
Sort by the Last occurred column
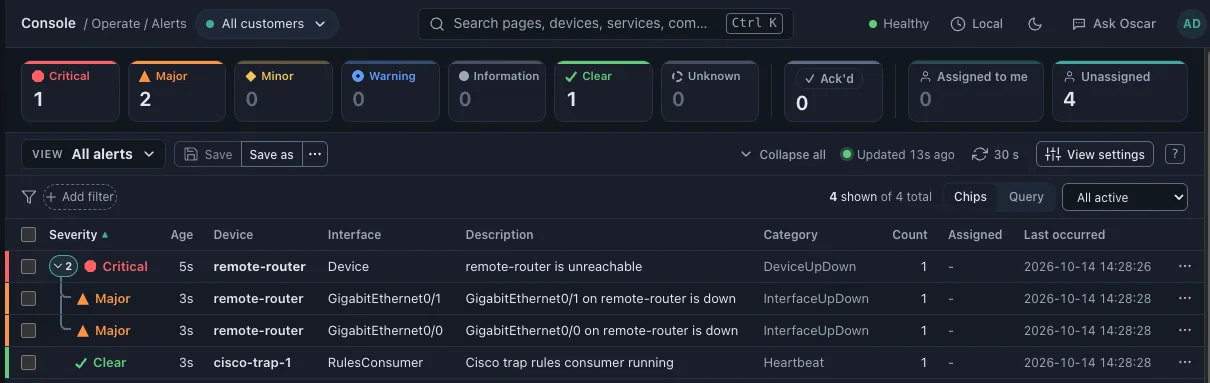1064,235
